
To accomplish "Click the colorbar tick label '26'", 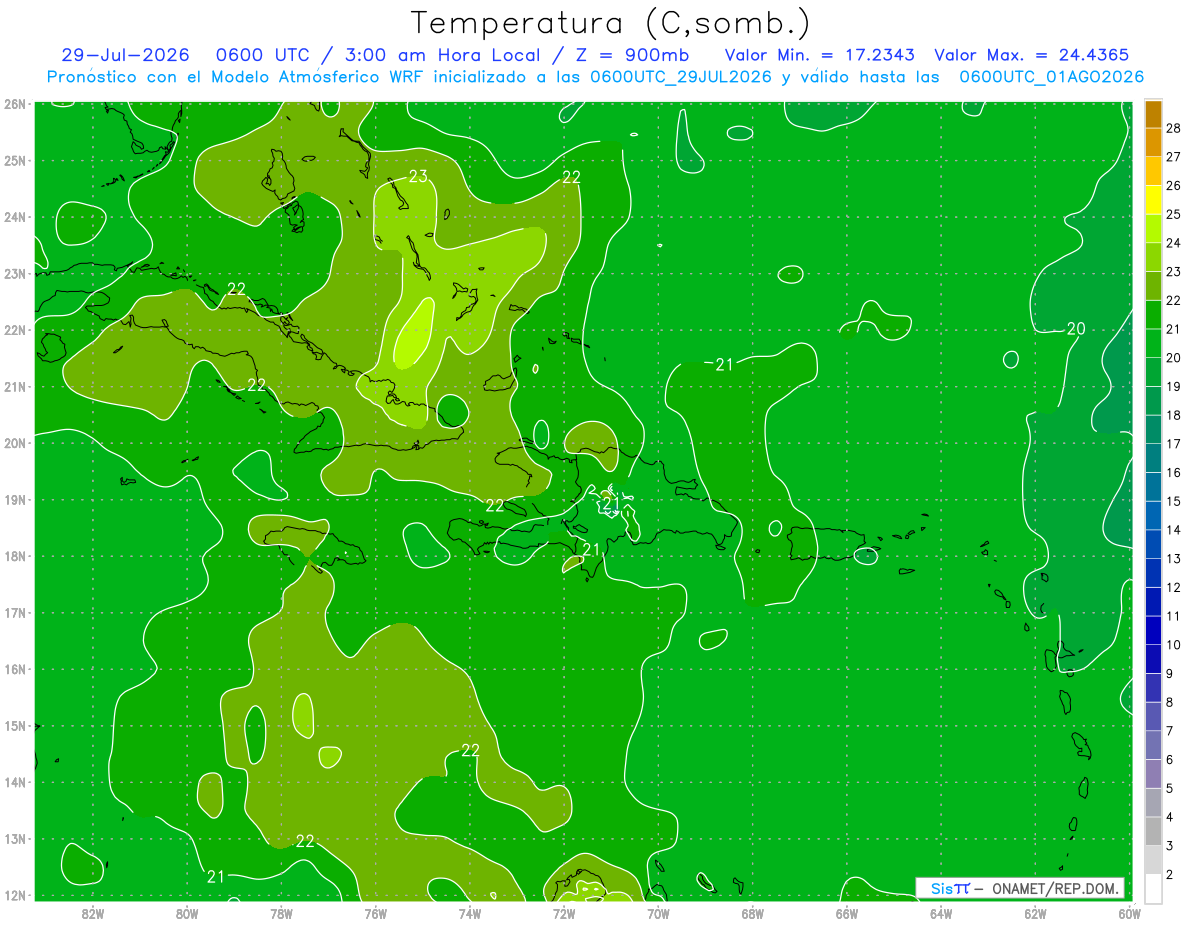I will click(x=1174, y=185).
